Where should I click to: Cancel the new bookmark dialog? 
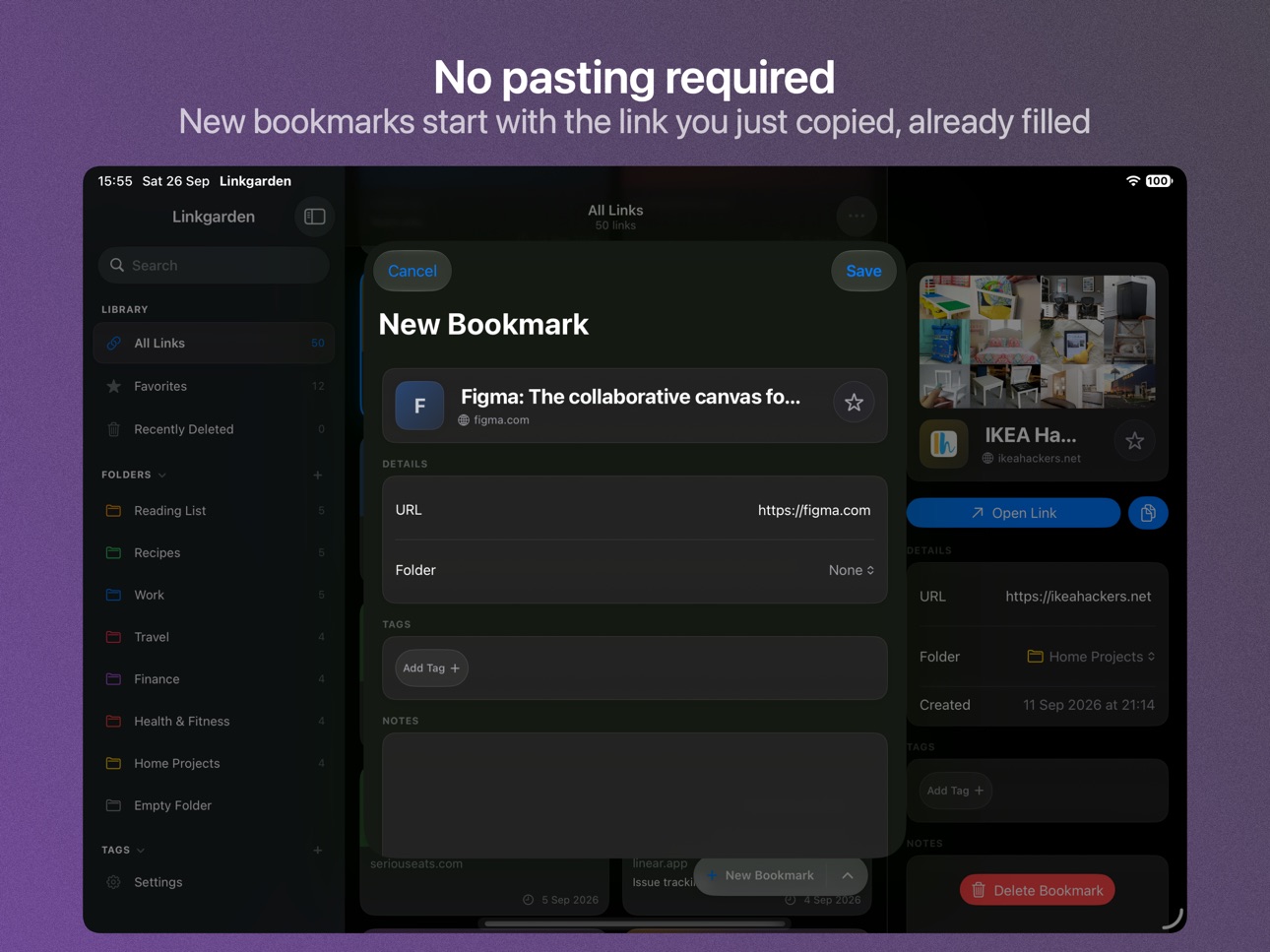tap(413, 271)
